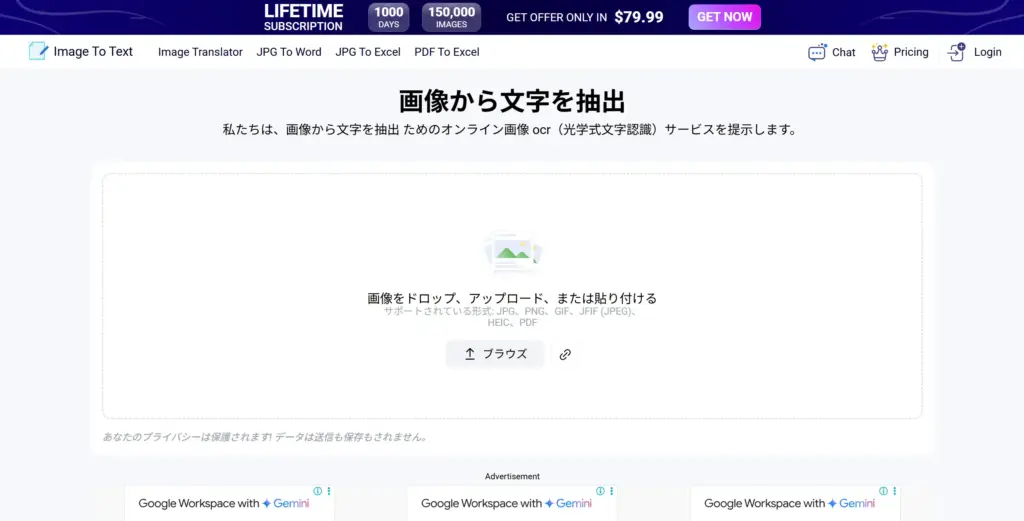Open the PDF To Excel tool

point(447,52)
